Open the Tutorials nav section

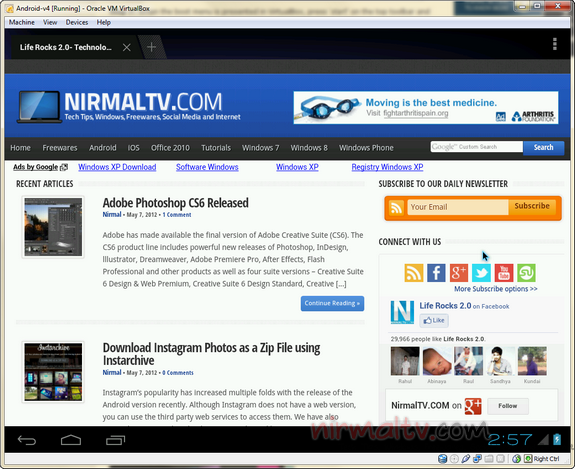216,148
